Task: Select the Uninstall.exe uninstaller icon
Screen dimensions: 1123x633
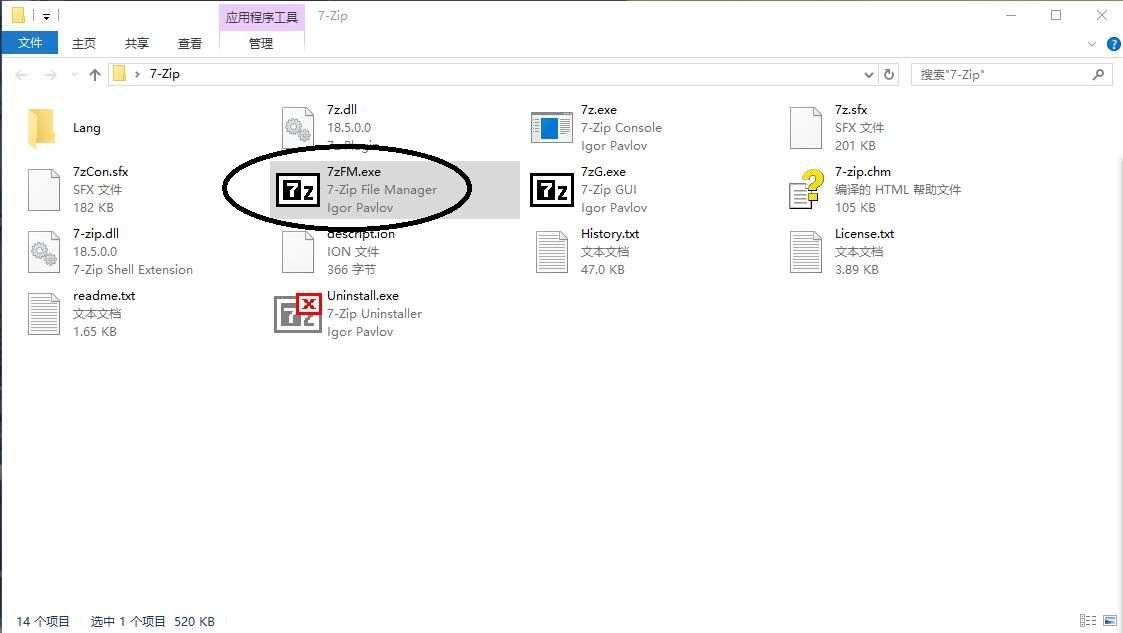Action: click(x=298, y=314)
